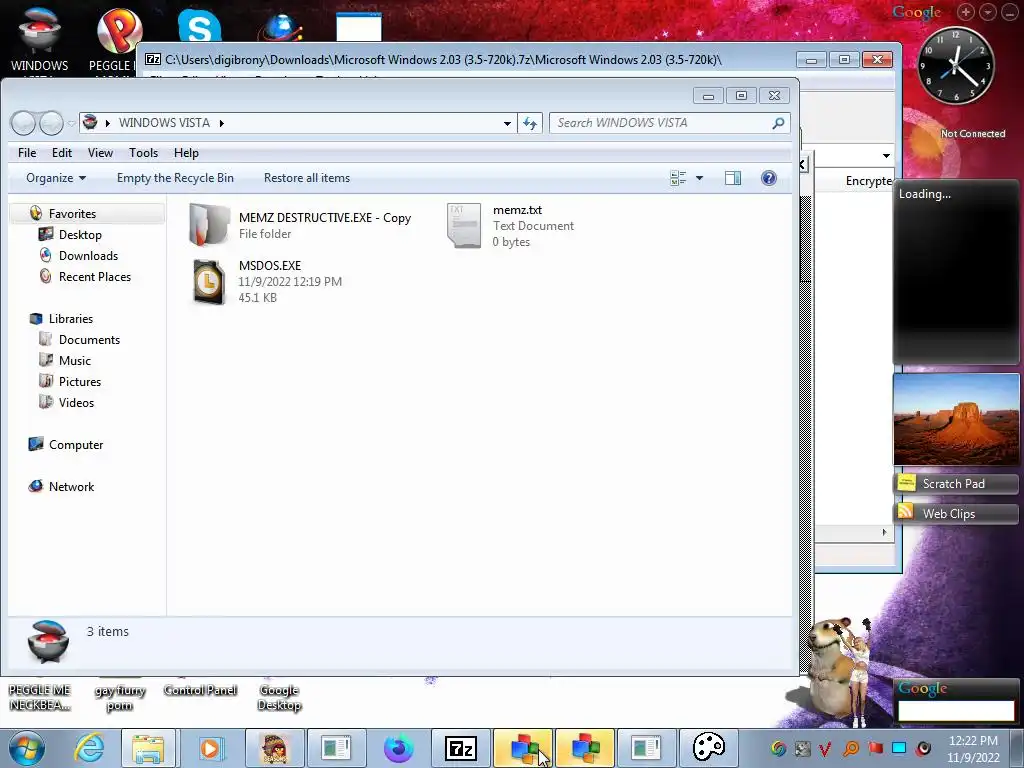Screen dimensions: 1024x768
Task: Click the Angry Birds taskbar icon
Action: coord(274,748)
